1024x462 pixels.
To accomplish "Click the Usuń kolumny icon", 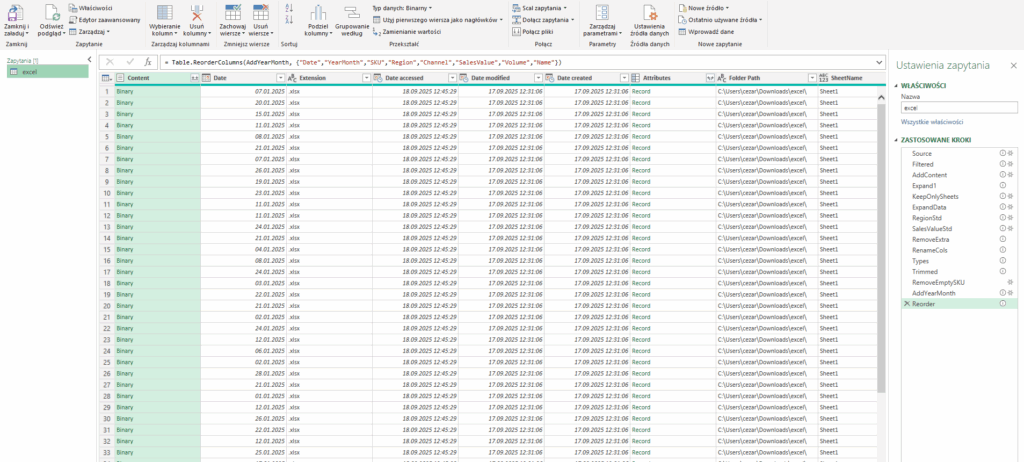I will pos(196,11).
